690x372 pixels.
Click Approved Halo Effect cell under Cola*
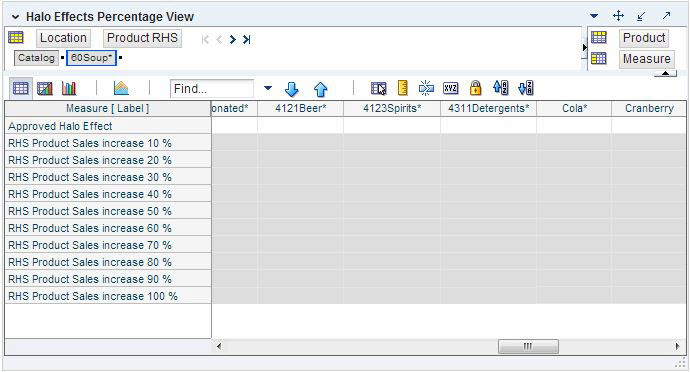[574, 126]
